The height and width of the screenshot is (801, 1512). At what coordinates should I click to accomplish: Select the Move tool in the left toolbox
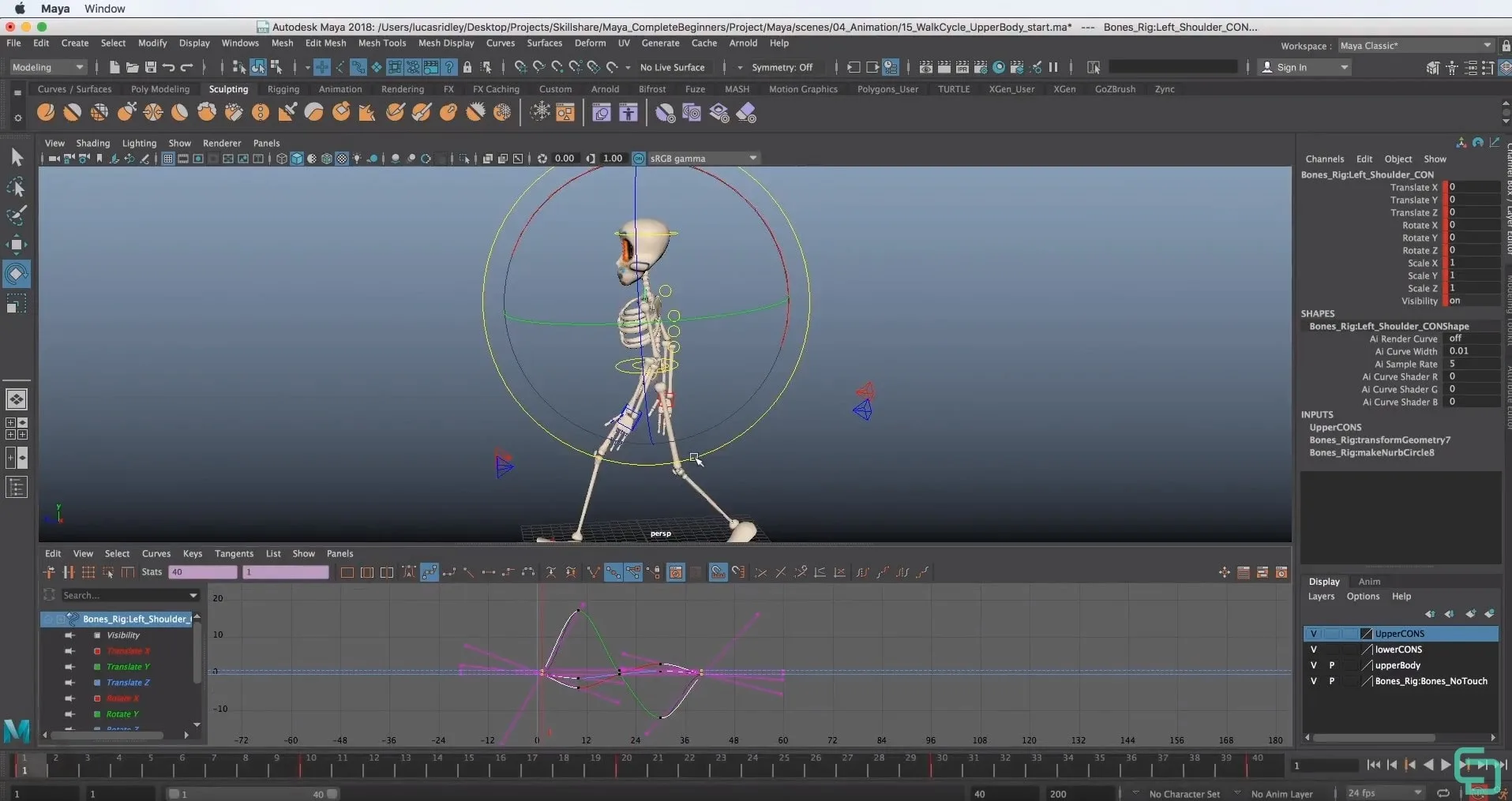pyautogui.click(x=17, y=244)
